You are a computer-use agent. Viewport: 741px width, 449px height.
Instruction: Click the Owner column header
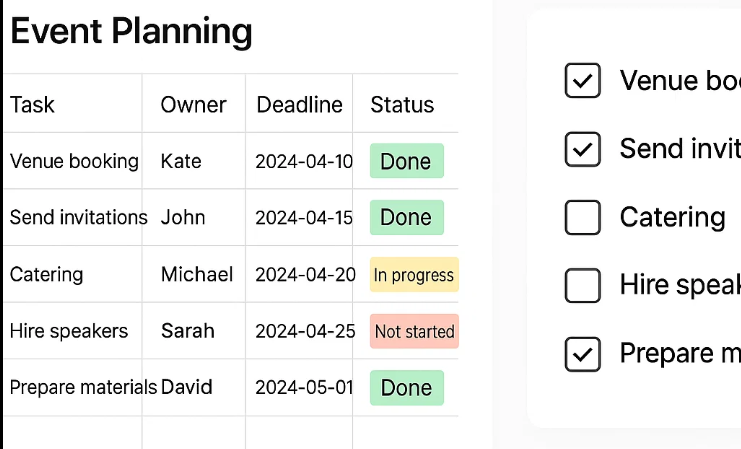pos(194,104)
